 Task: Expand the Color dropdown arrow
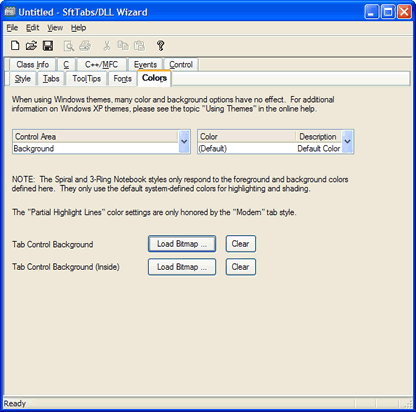(347, 142)
